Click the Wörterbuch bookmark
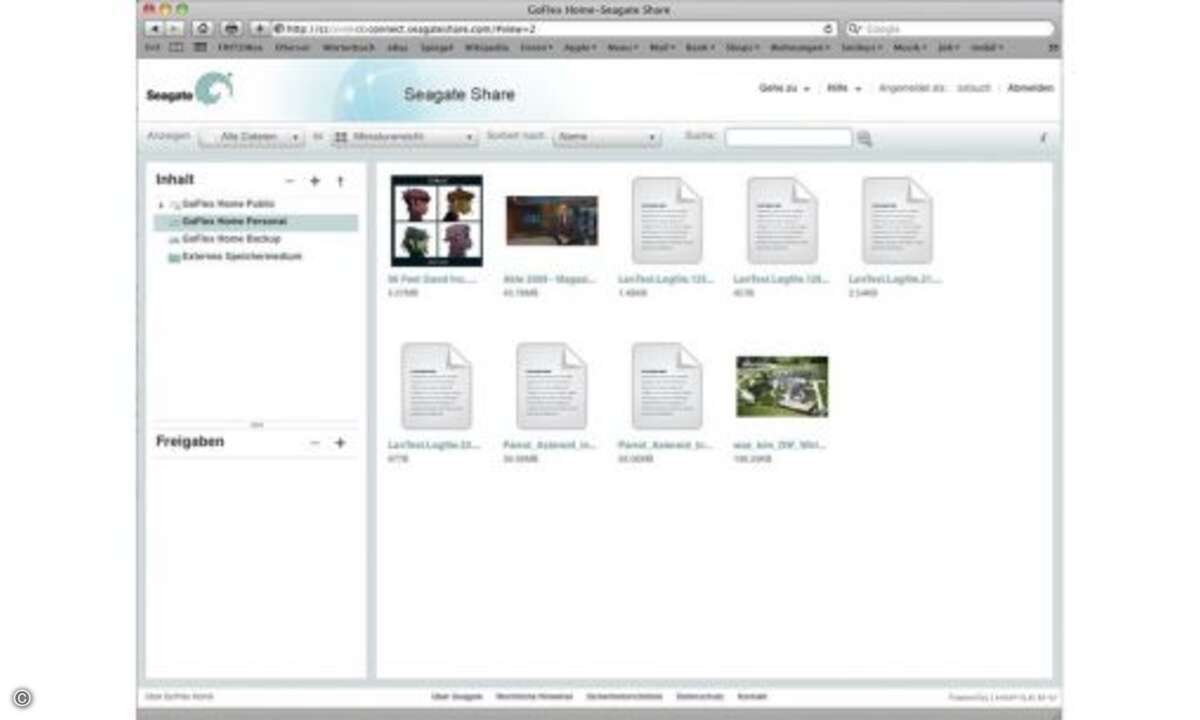Image resolution: width=1200 pixels, height=720 pixels. tap(346, 47)
